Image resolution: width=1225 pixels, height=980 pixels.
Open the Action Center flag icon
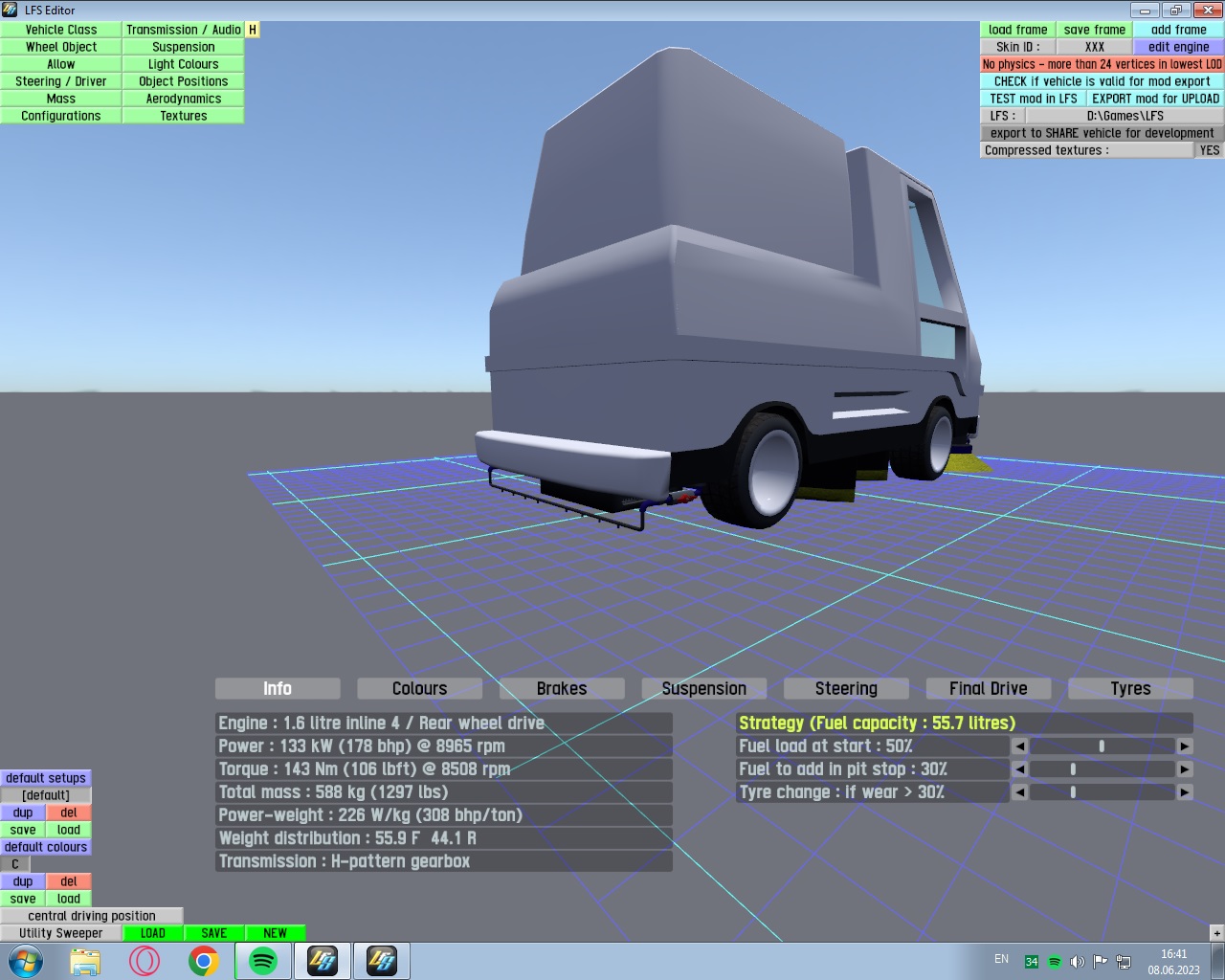coord(1100,962)
